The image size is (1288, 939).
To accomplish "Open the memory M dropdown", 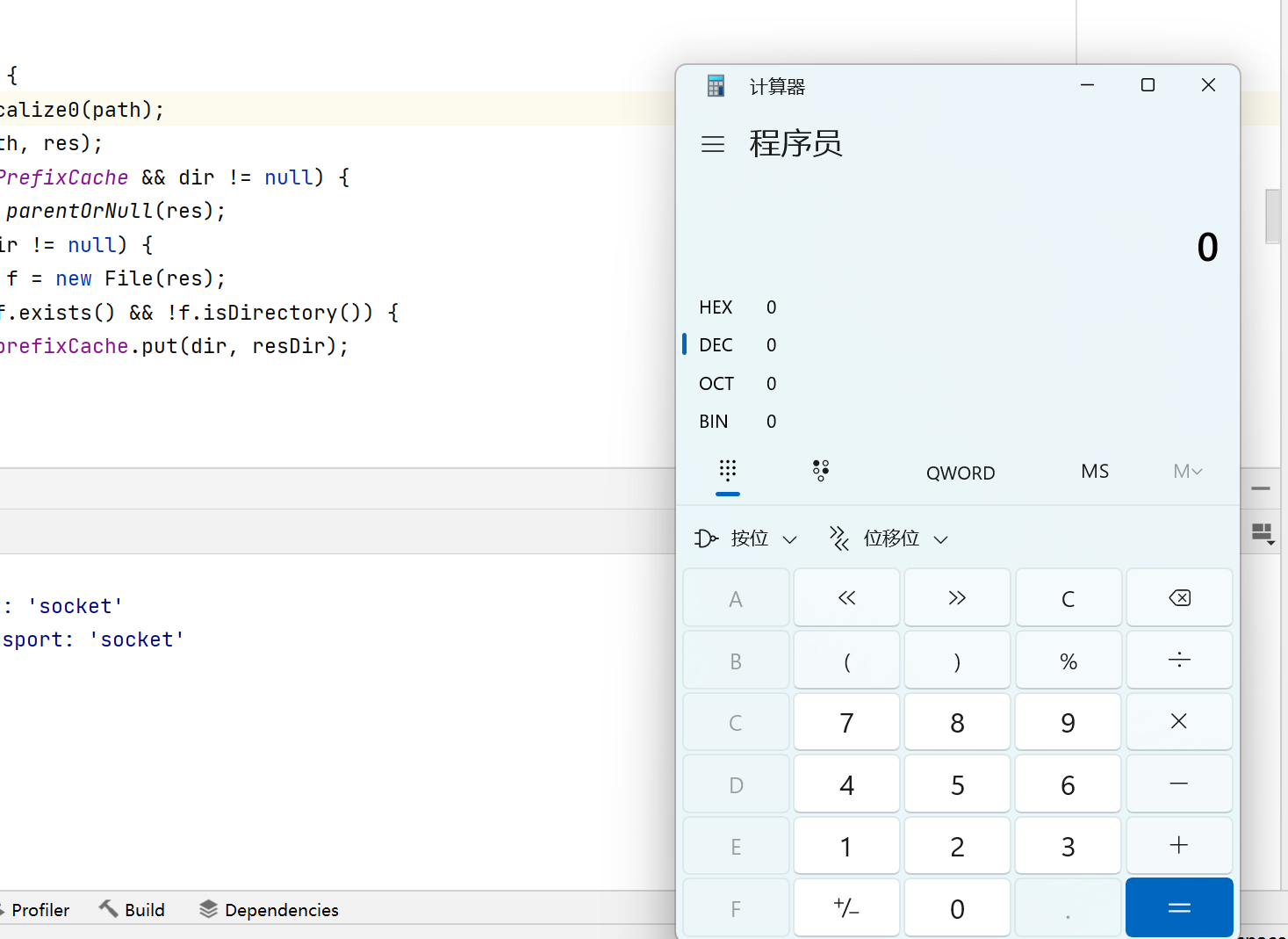I will [1187, 472].
